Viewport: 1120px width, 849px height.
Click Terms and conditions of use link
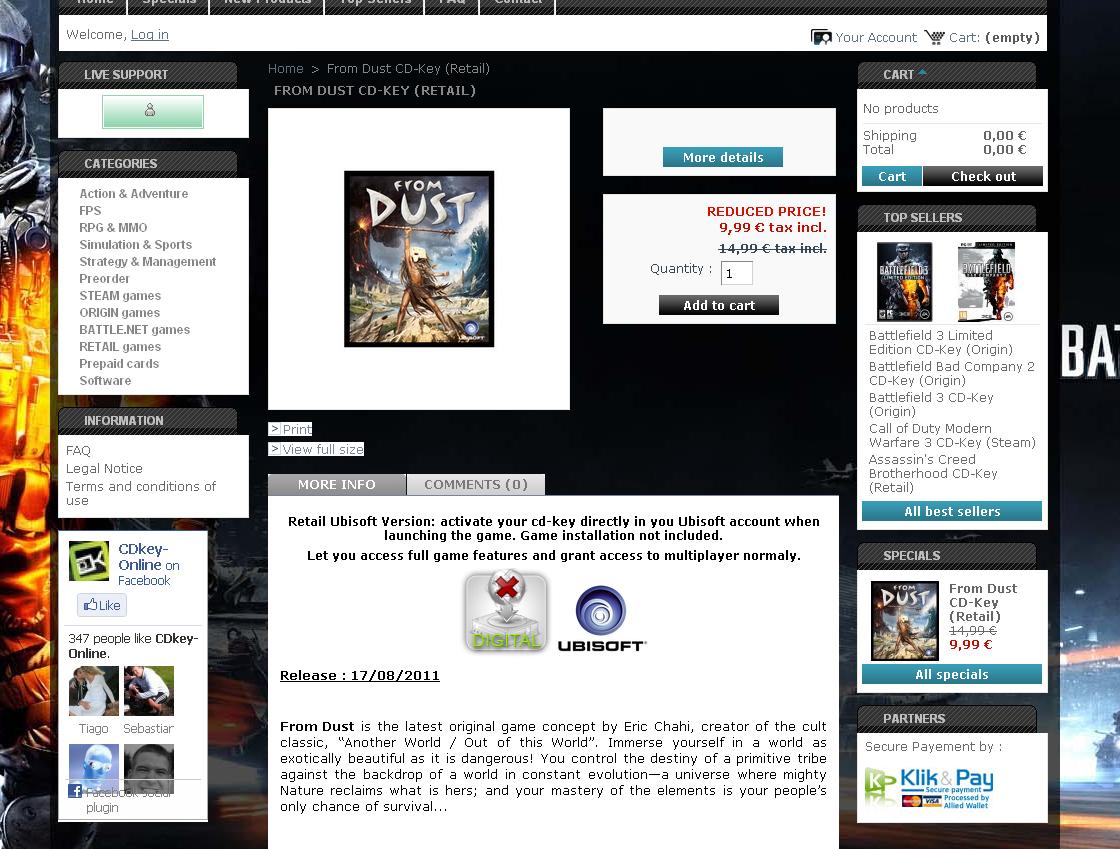pyautogui.click(x=140, y=493)
